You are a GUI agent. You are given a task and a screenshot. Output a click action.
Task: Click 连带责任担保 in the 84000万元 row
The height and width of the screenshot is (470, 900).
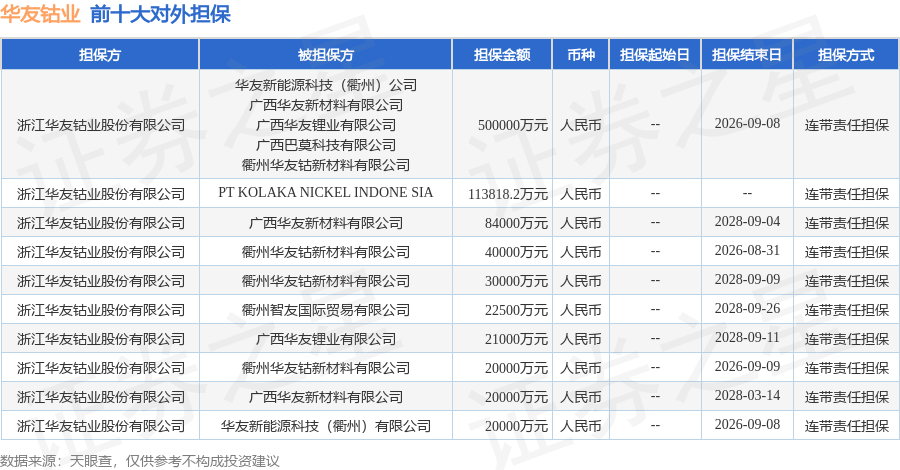846,223
